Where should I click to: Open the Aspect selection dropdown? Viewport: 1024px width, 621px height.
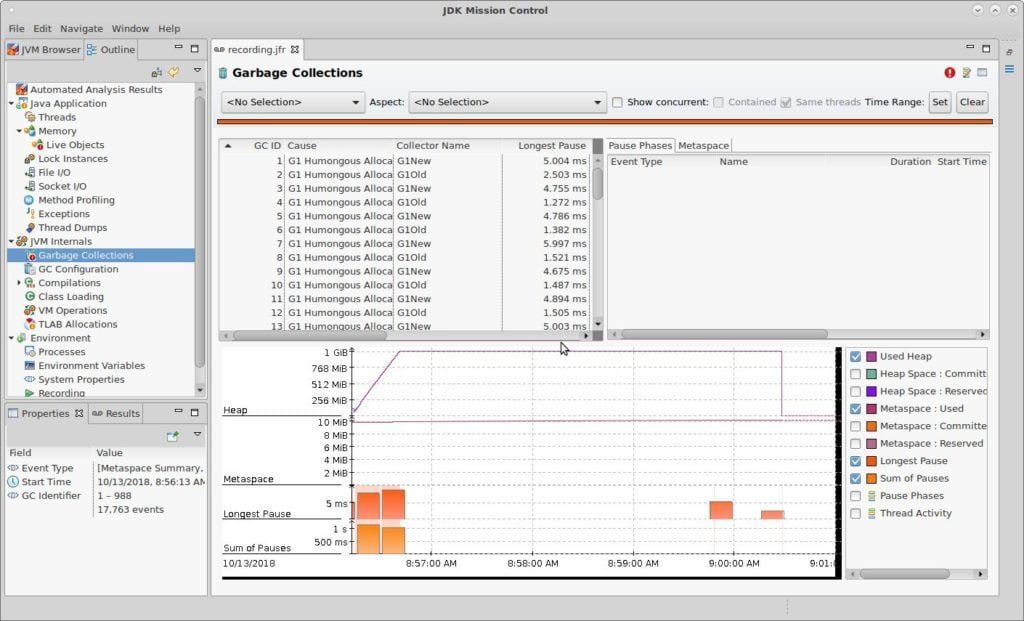coord(507,103)
